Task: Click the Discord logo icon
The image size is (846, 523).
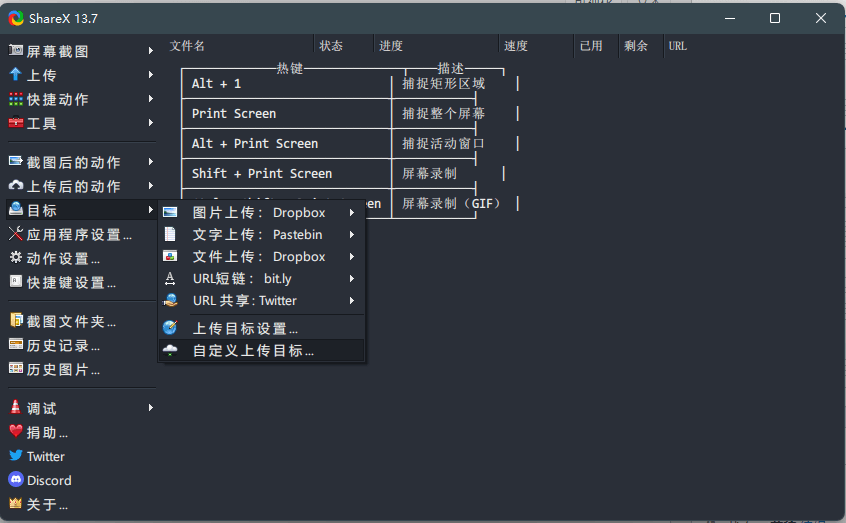Action: click(x=16, y=479)
